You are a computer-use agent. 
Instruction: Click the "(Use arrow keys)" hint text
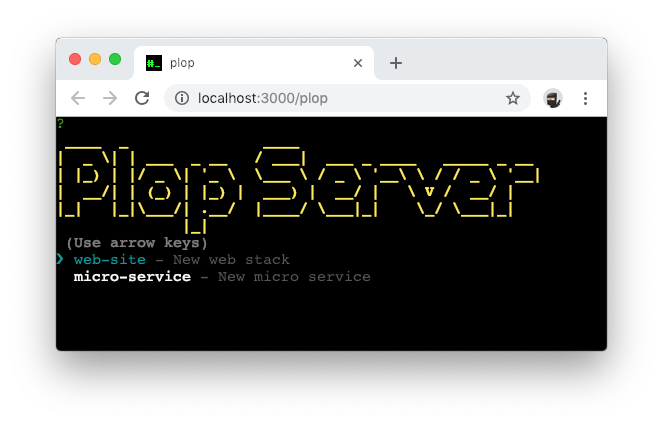click(x=137, y=243)
